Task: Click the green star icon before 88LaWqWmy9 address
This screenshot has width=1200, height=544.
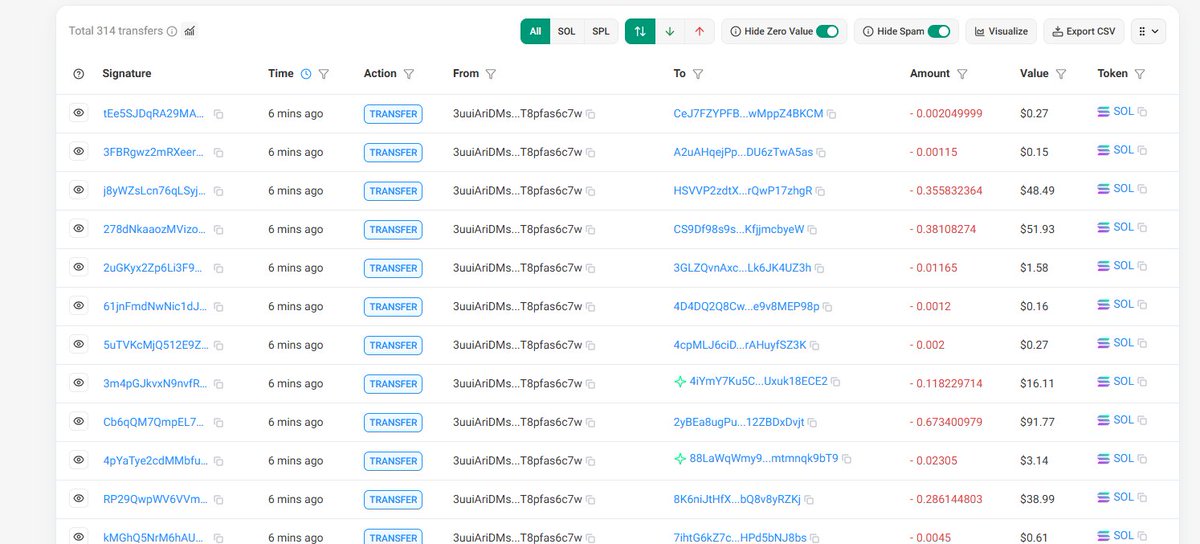Action: (680, 459)
